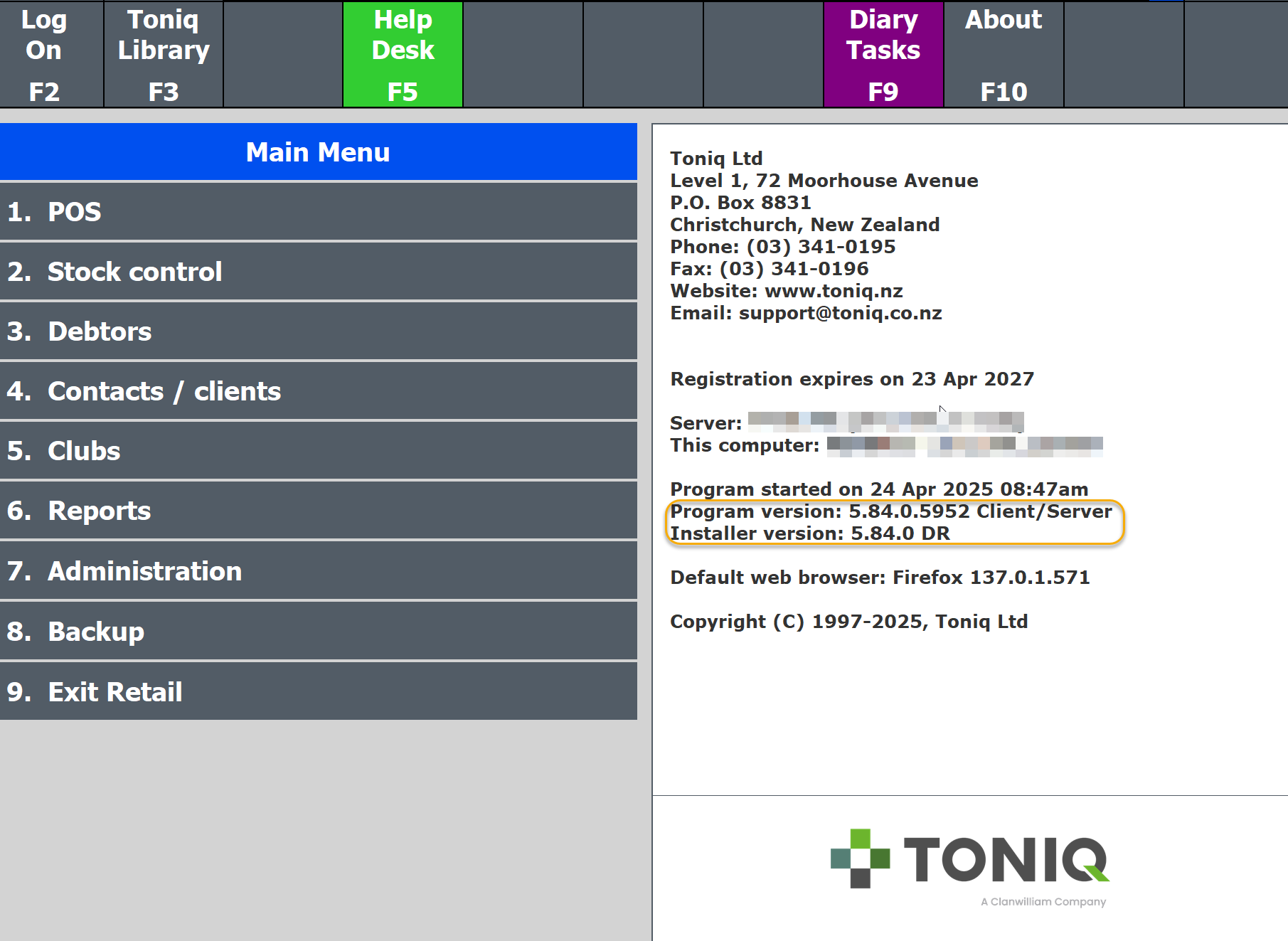Image resolution: width=1288 pixels, height=941 pixels.
Task: Click A Clanwilliam Company tagline
Action: click(x=1043, y=902)
